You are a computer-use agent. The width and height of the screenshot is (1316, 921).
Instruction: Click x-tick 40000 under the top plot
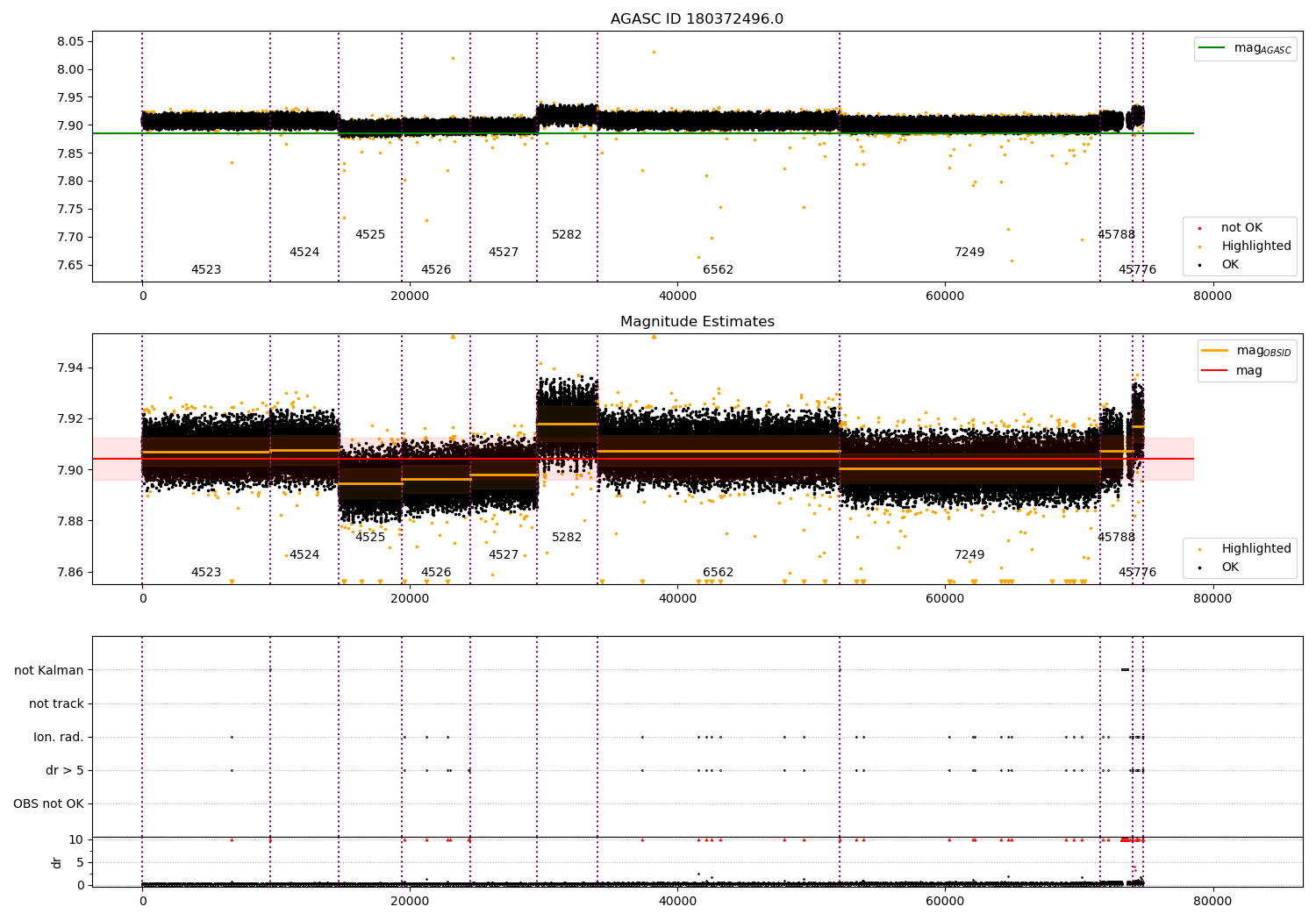point(677,296)
